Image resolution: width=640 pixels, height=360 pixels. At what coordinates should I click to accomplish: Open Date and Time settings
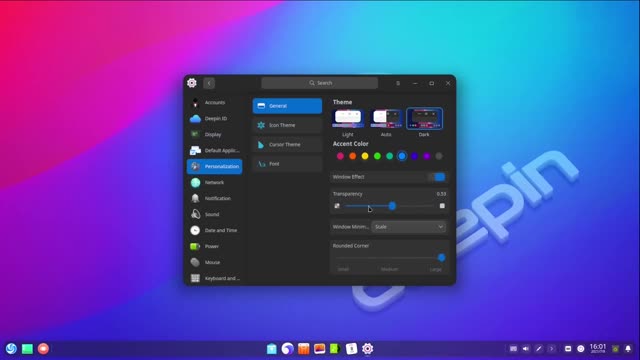[x=214, y=230]
